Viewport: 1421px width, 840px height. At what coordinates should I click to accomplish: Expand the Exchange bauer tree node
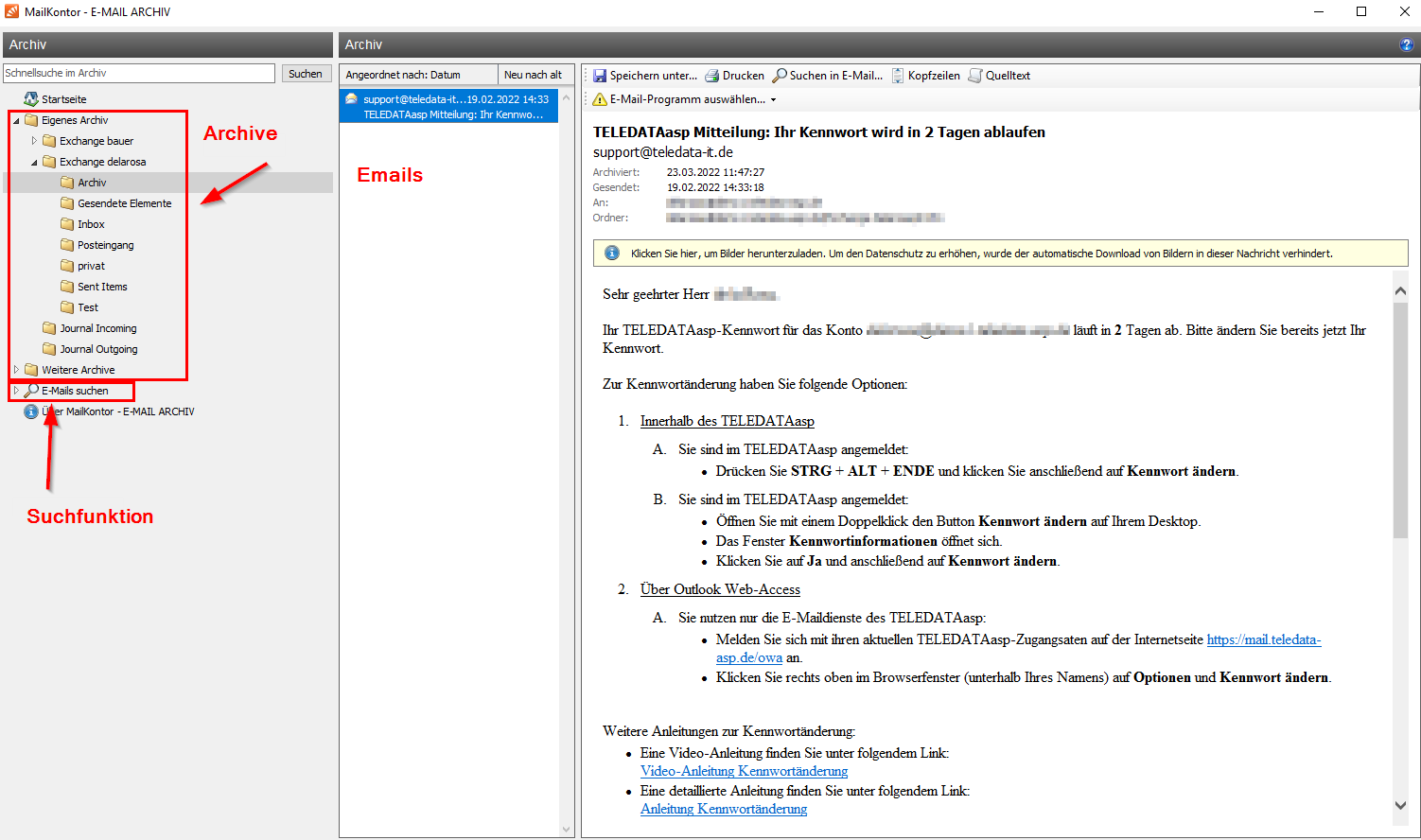[x=34, y=141]
